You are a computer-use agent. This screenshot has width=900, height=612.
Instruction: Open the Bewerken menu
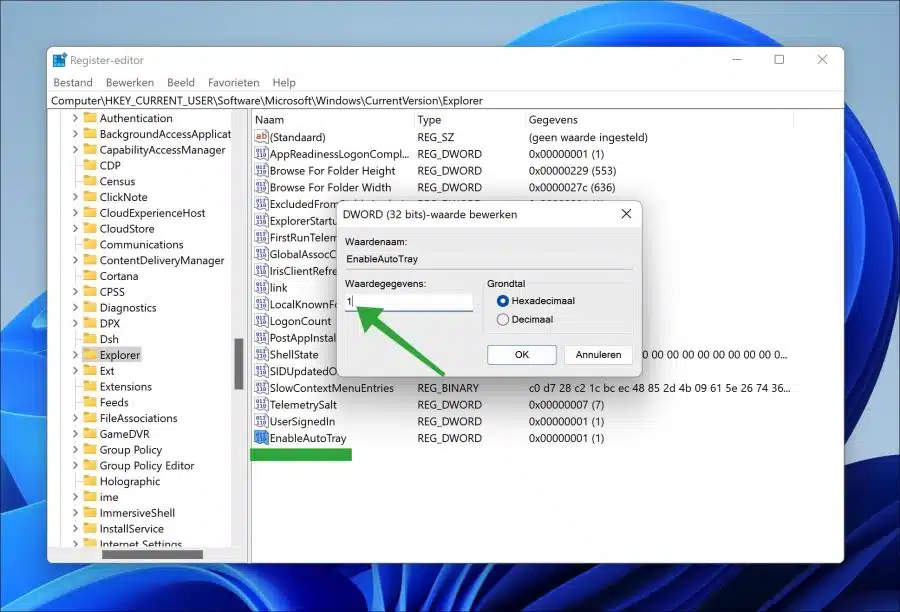pos(130,83)
